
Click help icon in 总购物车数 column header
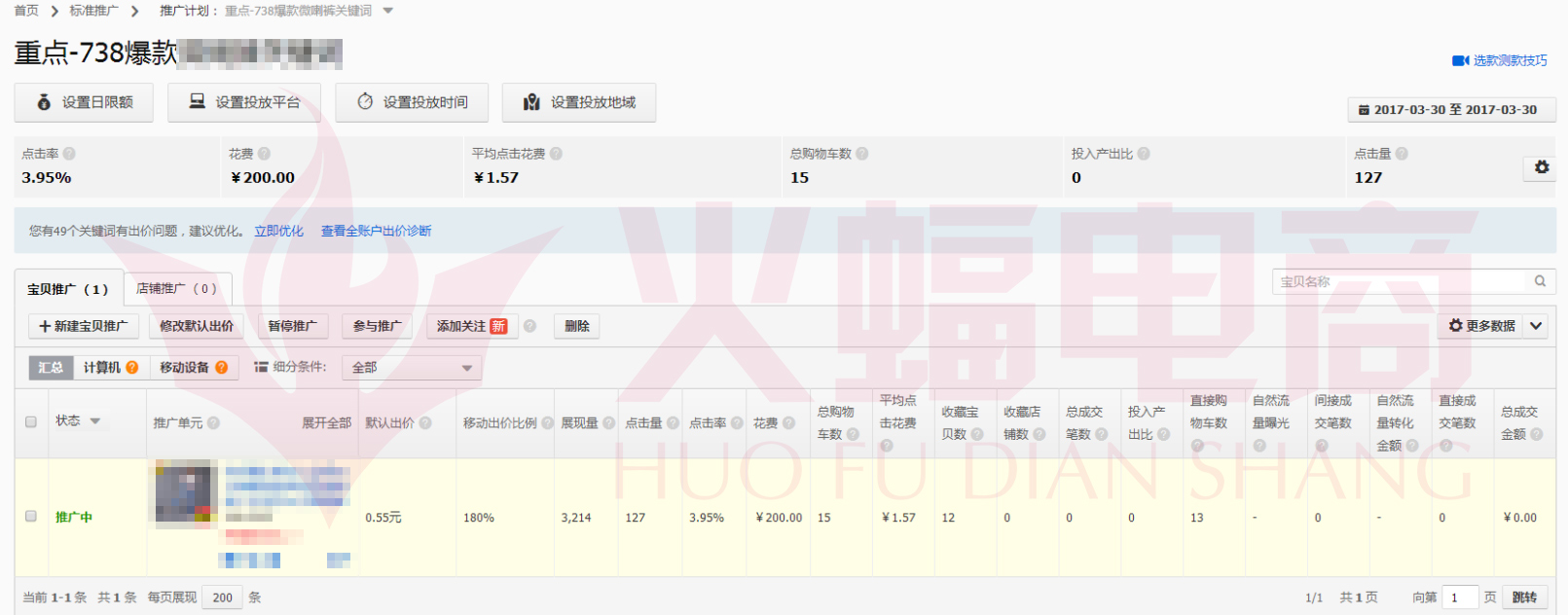coord(853,435)
